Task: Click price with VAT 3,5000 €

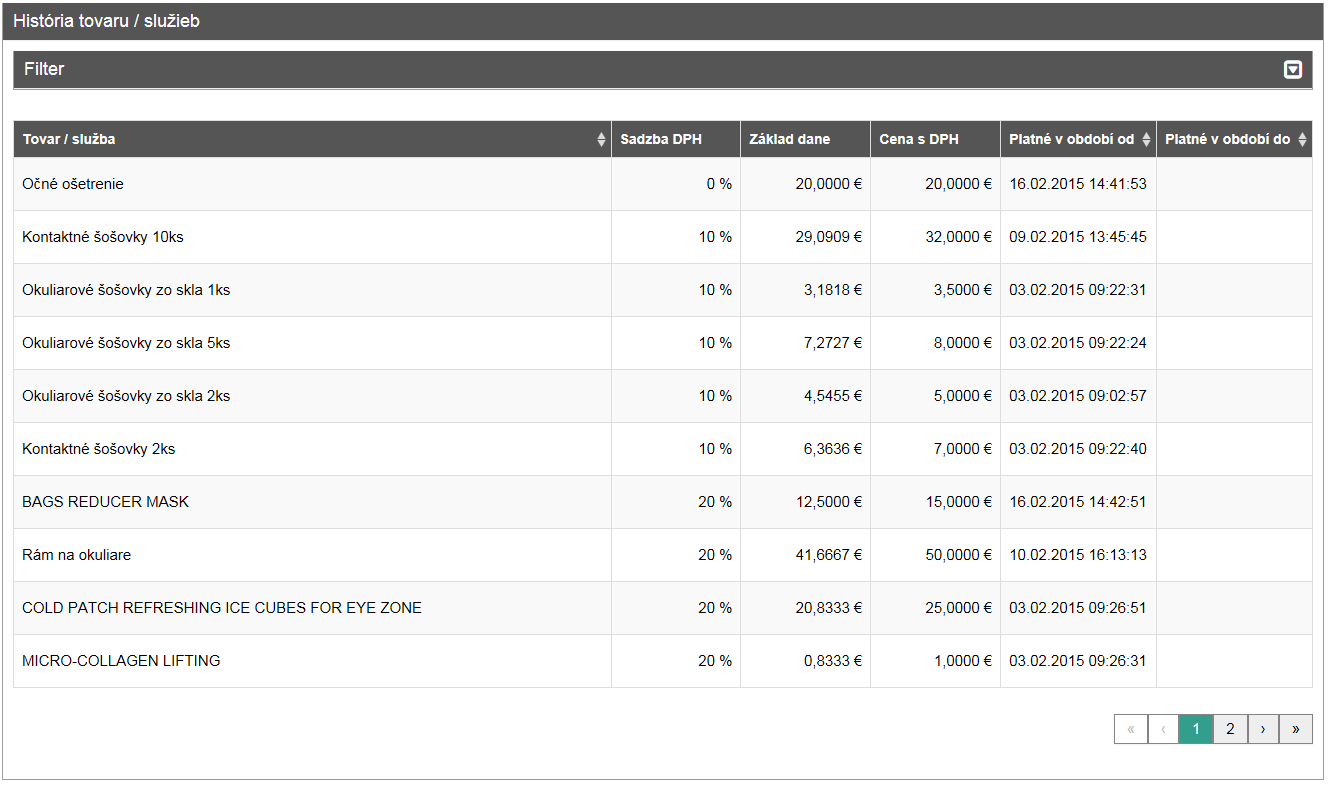Action: [x=962, y=290]
